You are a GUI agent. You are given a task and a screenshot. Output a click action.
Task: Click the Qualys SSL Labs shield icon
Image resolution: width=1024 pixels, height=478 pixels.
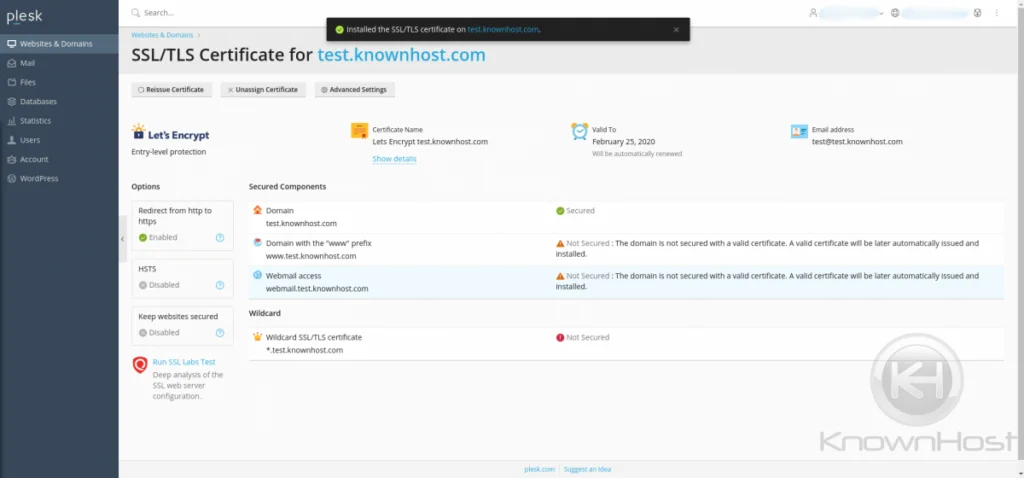140,365
